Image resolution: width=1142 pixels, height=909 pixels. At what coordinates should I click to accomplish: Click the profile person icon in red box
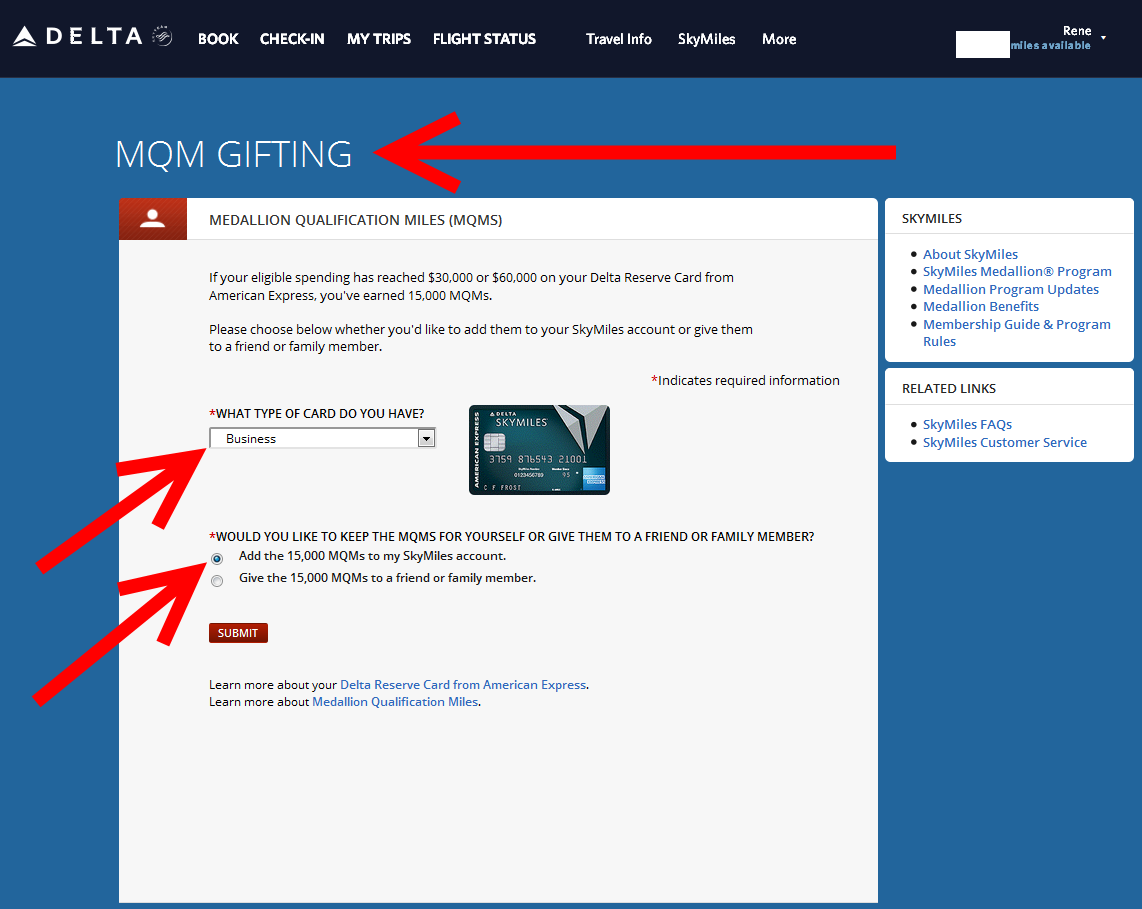click(x=153, y=219)
